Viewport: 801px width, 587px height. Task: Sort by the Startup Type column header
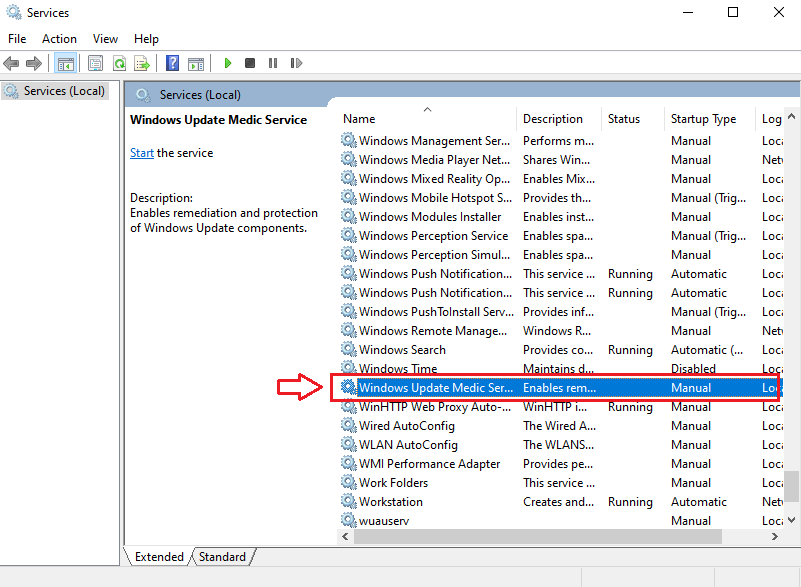[x=709, y=119]
